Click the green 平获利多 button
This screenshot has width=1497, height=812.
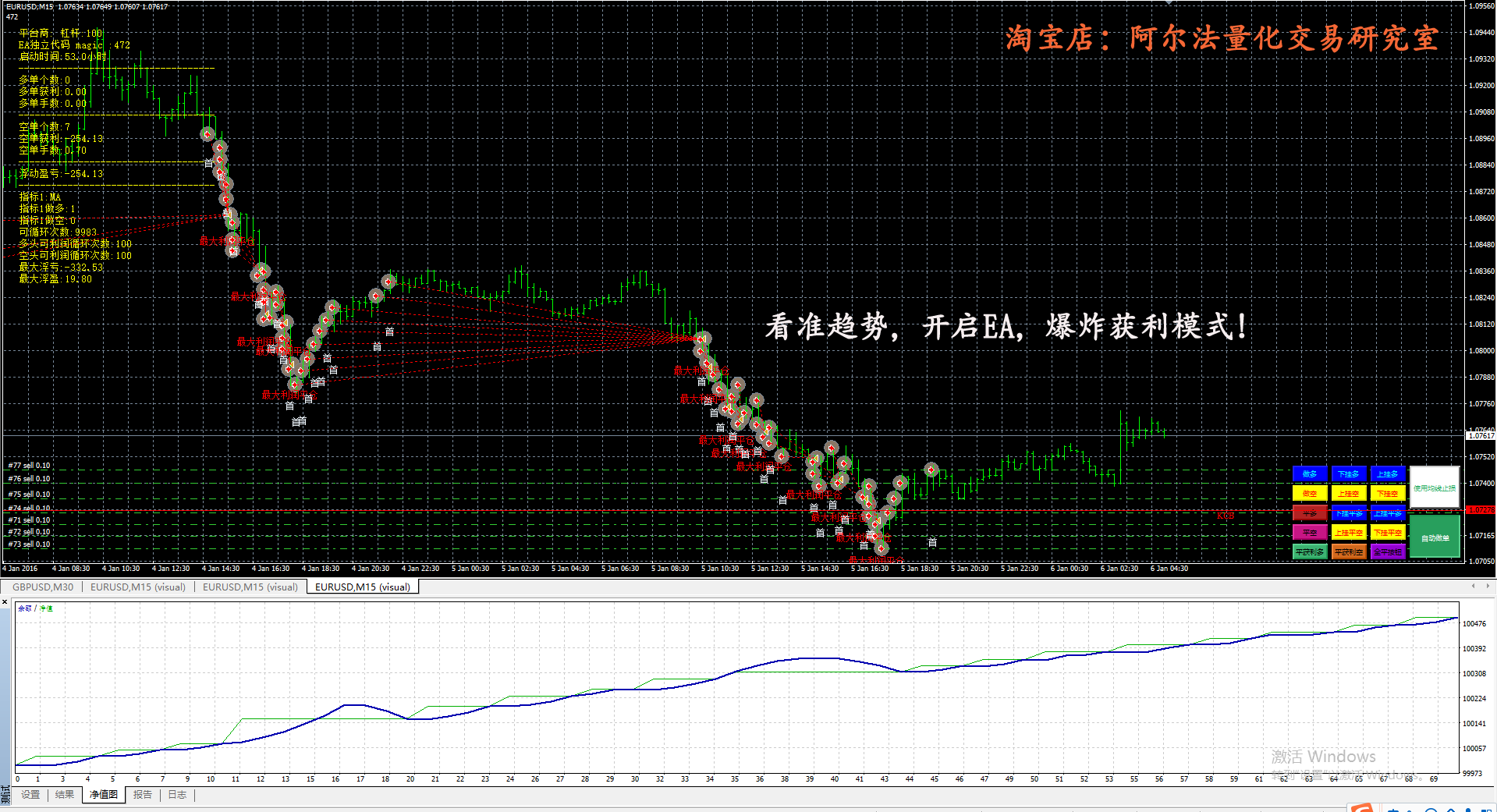(1310, 551)
